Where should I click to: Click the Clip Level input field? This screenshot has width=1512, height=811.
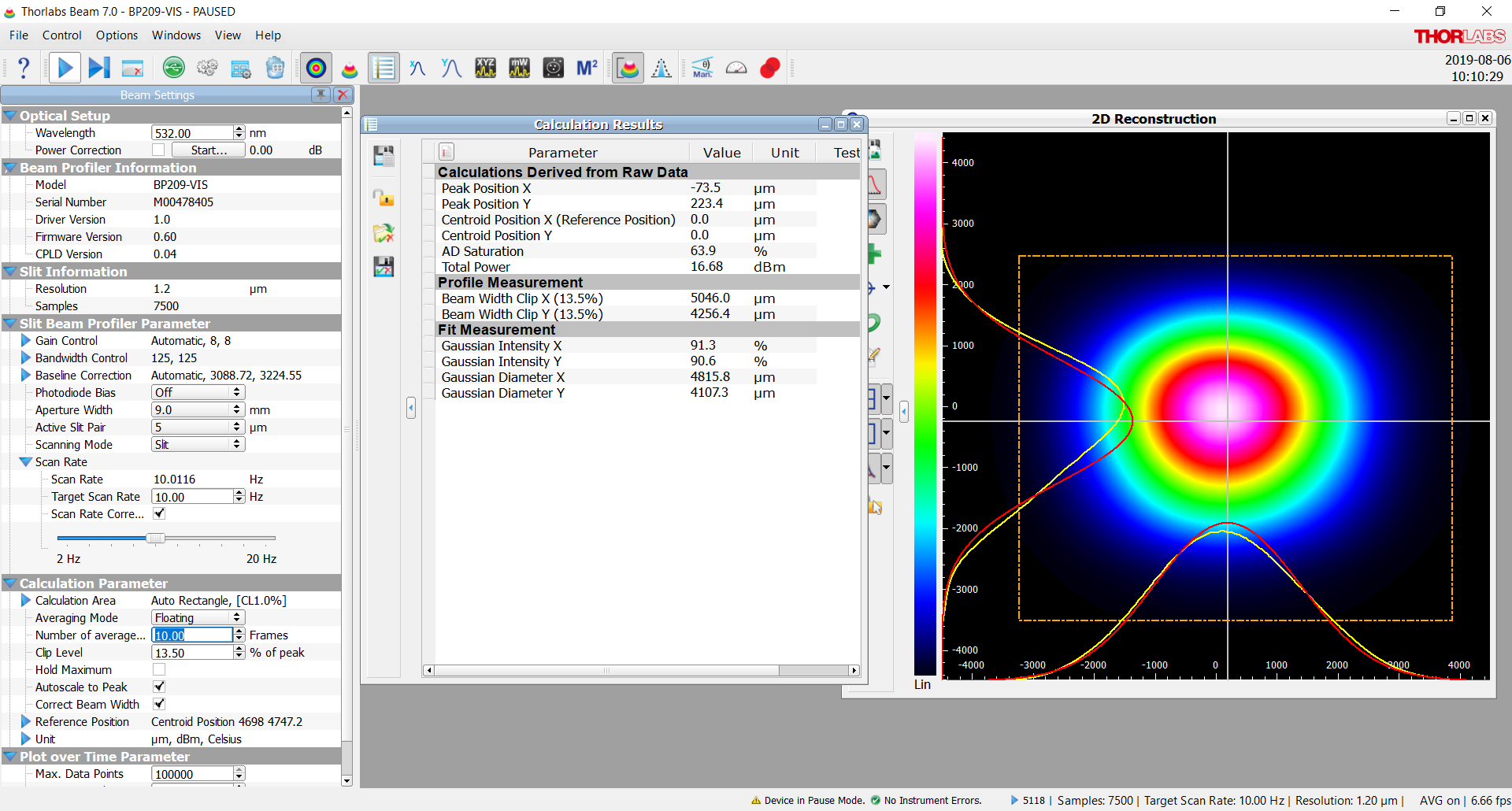pos(194,653)
